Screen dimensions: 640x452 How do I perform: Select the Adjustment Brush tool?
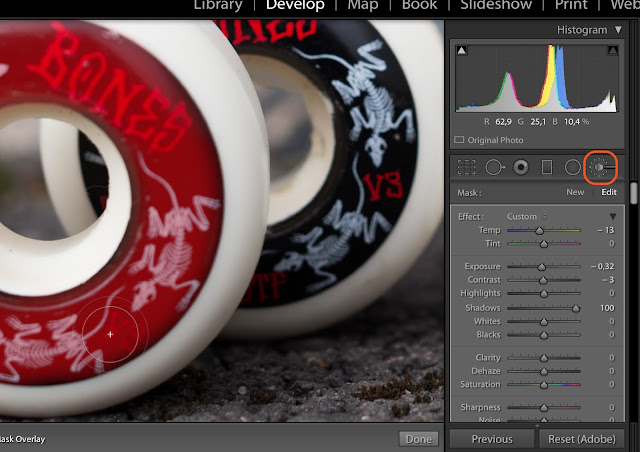coord(601,167)
